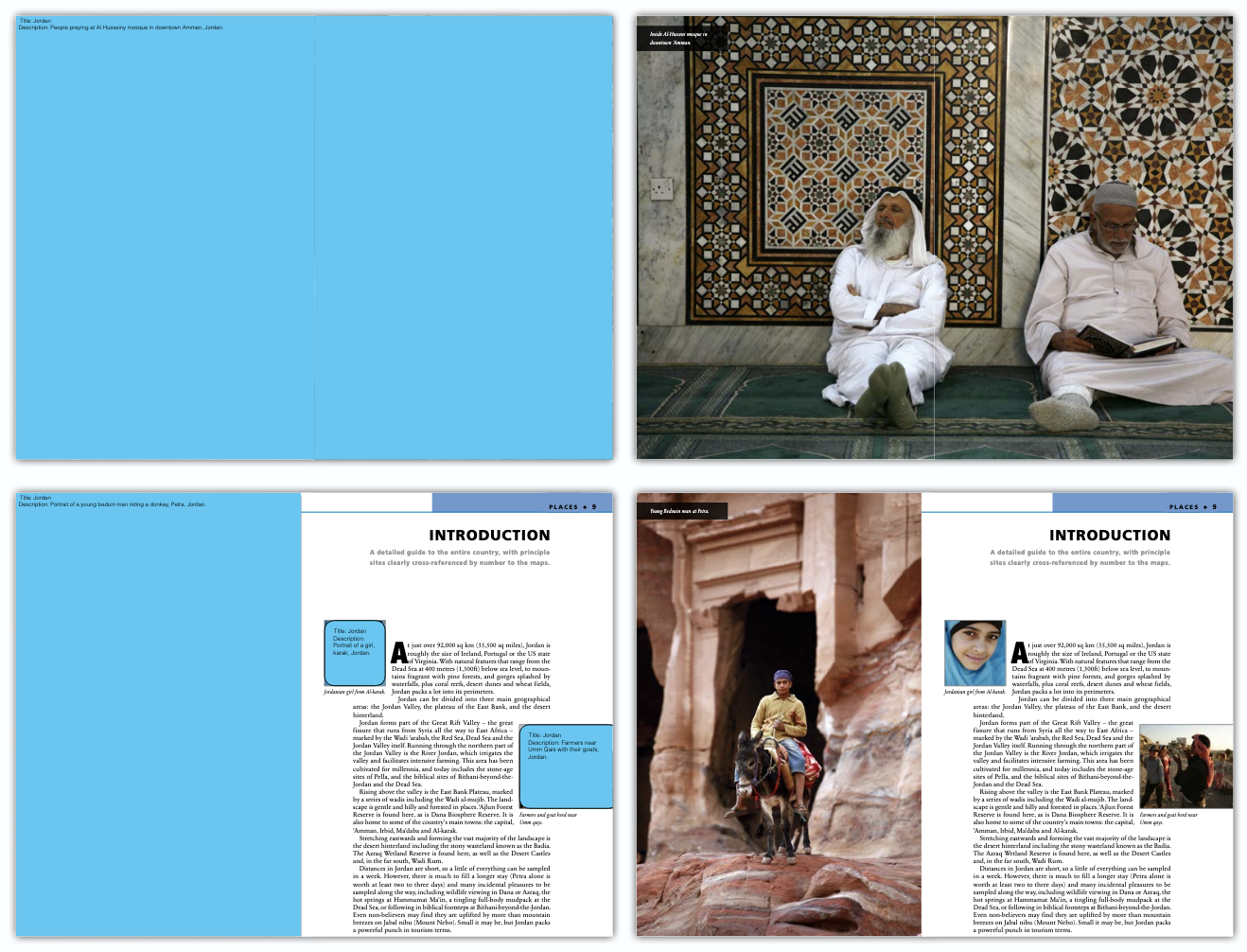This screenshot has height=952, width=1247.
Task: Click 'Places 9' header bar on placeholder page
Action: [572, 506]
